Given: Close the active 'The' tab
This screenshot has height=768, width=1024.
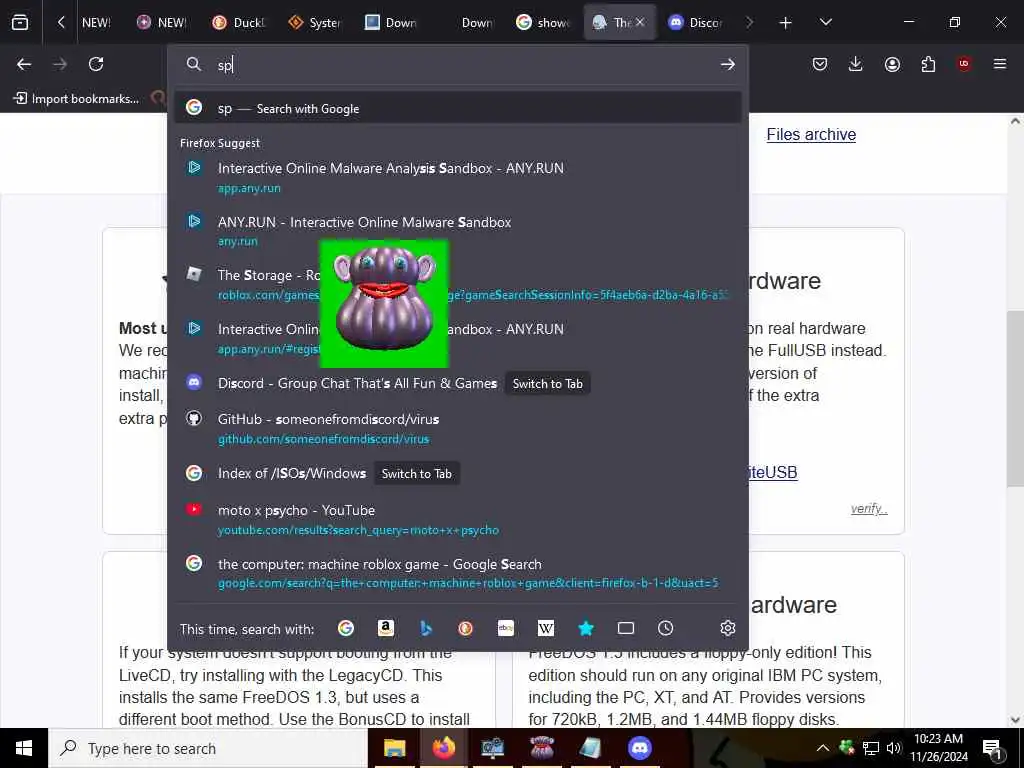Looking at the screenshot, I should pyautogui.click(x=640, y=22).
